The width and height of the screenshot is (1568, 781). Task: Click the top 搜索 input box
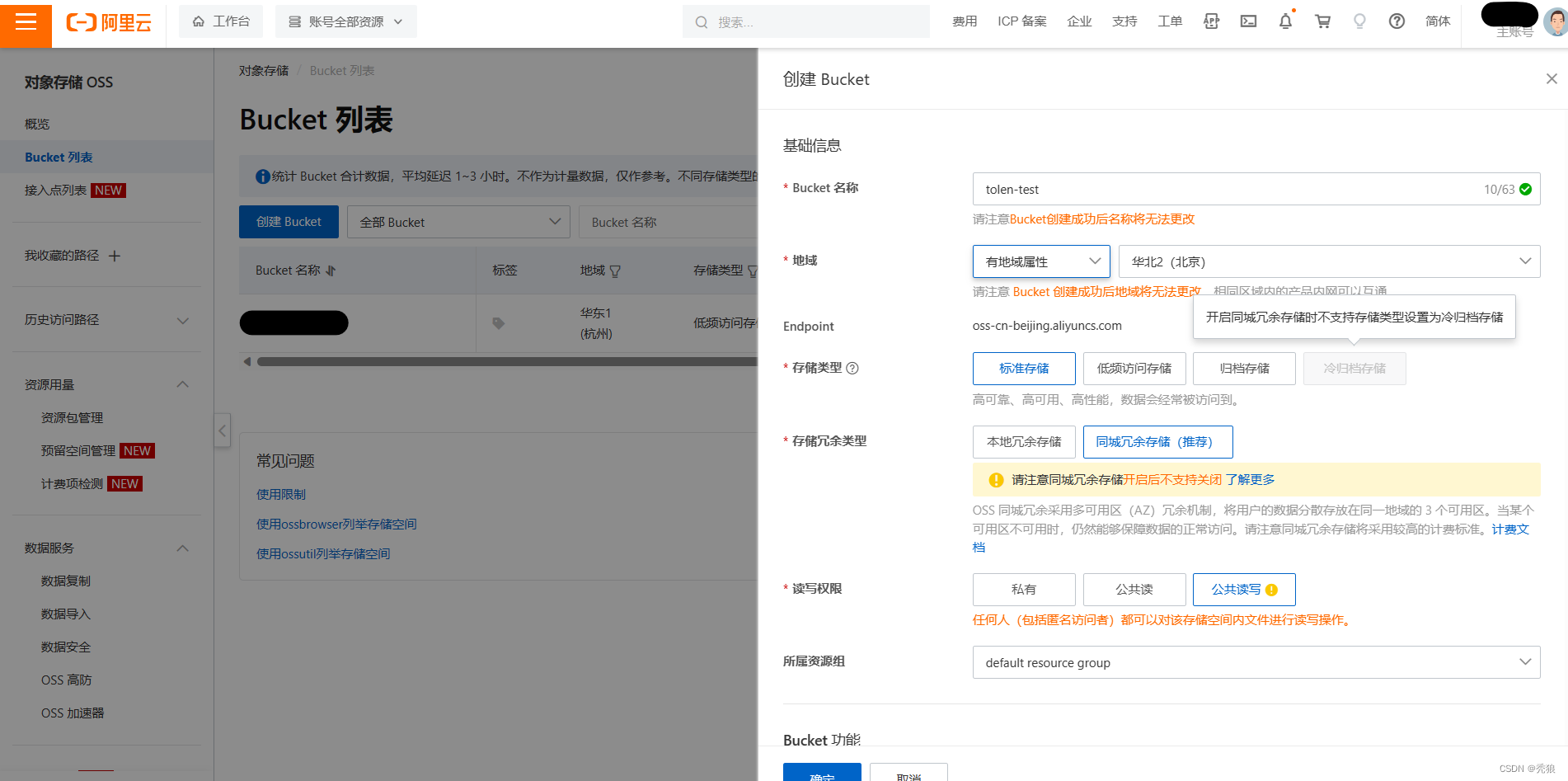tap(806, 22)
